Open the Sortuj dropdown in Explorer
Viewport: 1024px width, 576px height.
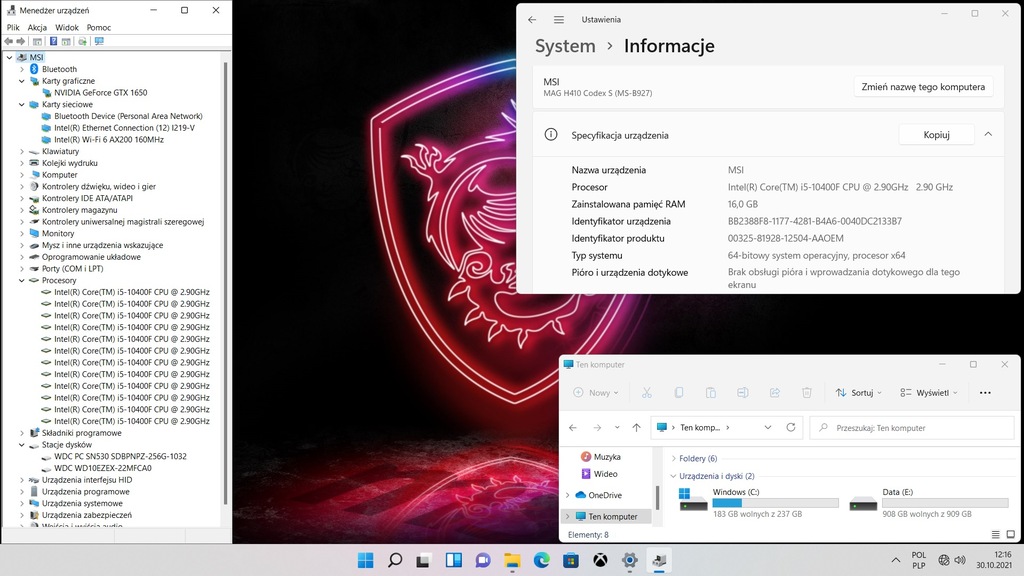coord(858,392)
